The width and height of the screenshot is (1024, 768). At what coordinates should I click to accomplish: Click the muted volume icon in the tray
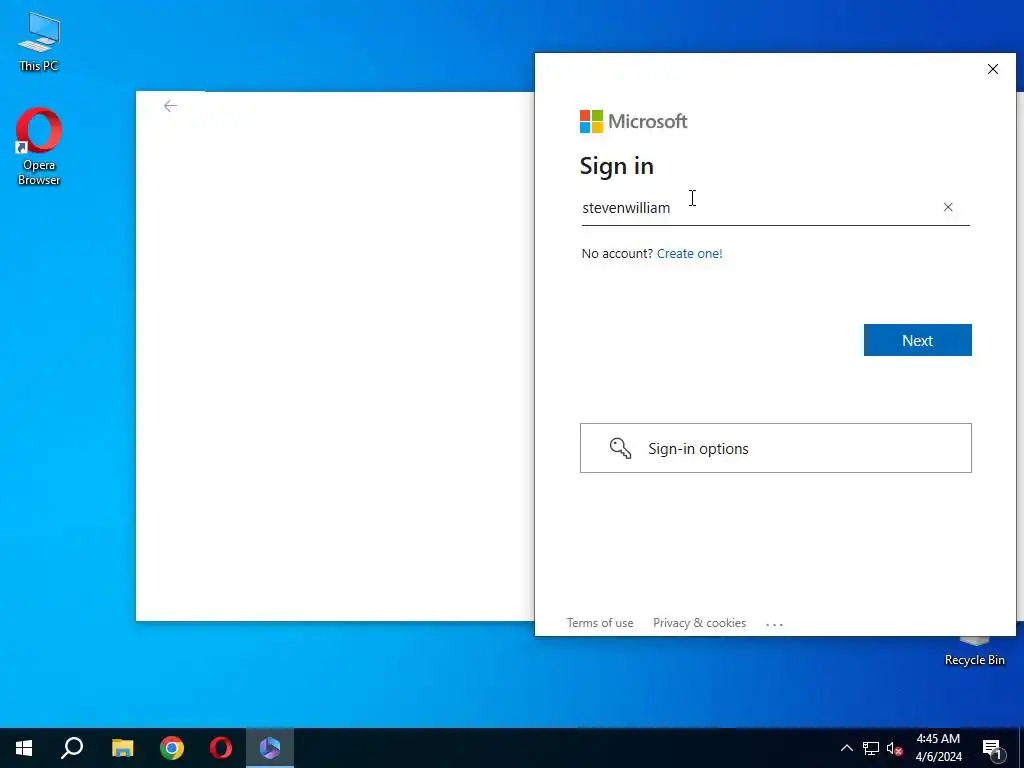pos(895,748)
